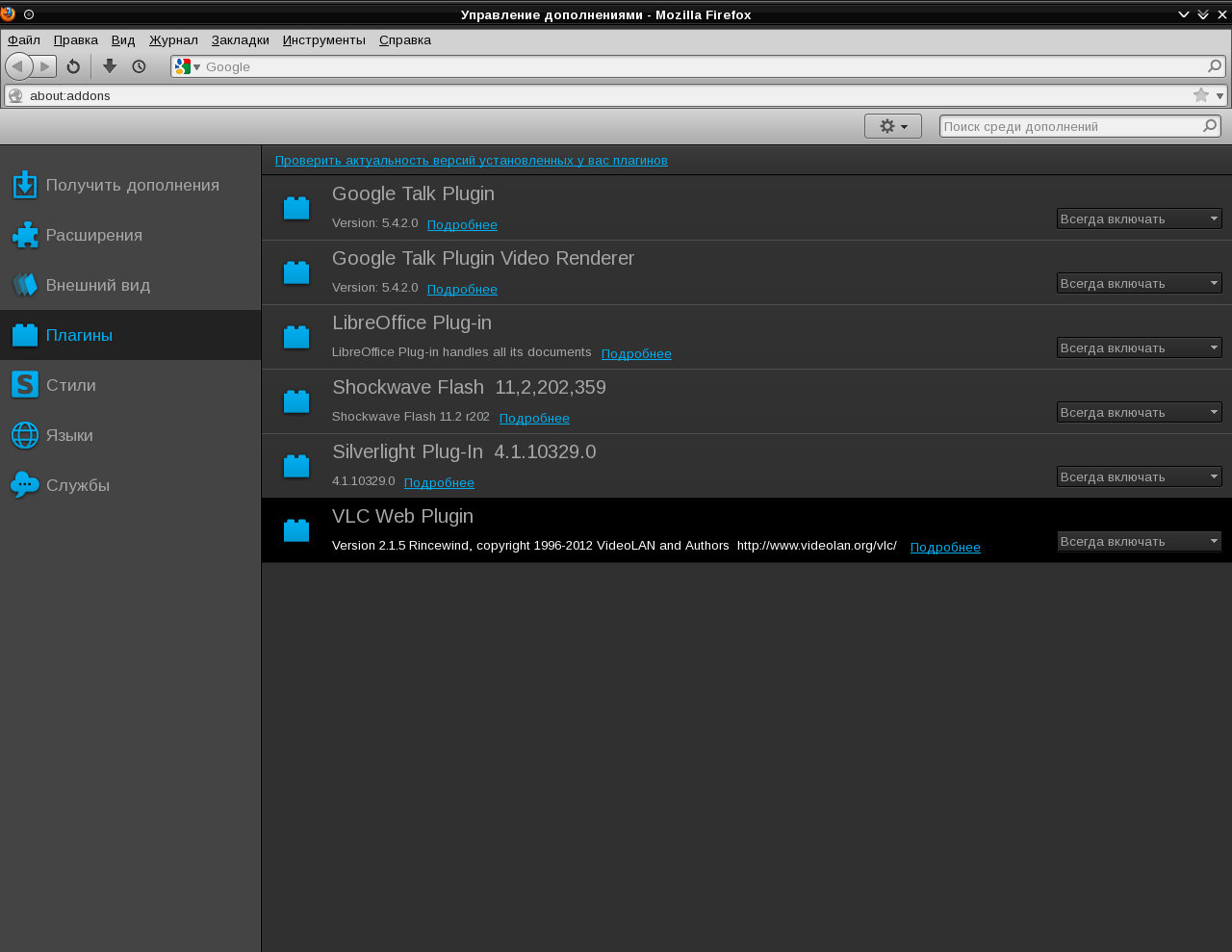Select the Google Talk Plugin Video Renderer title

coord(483,258)
